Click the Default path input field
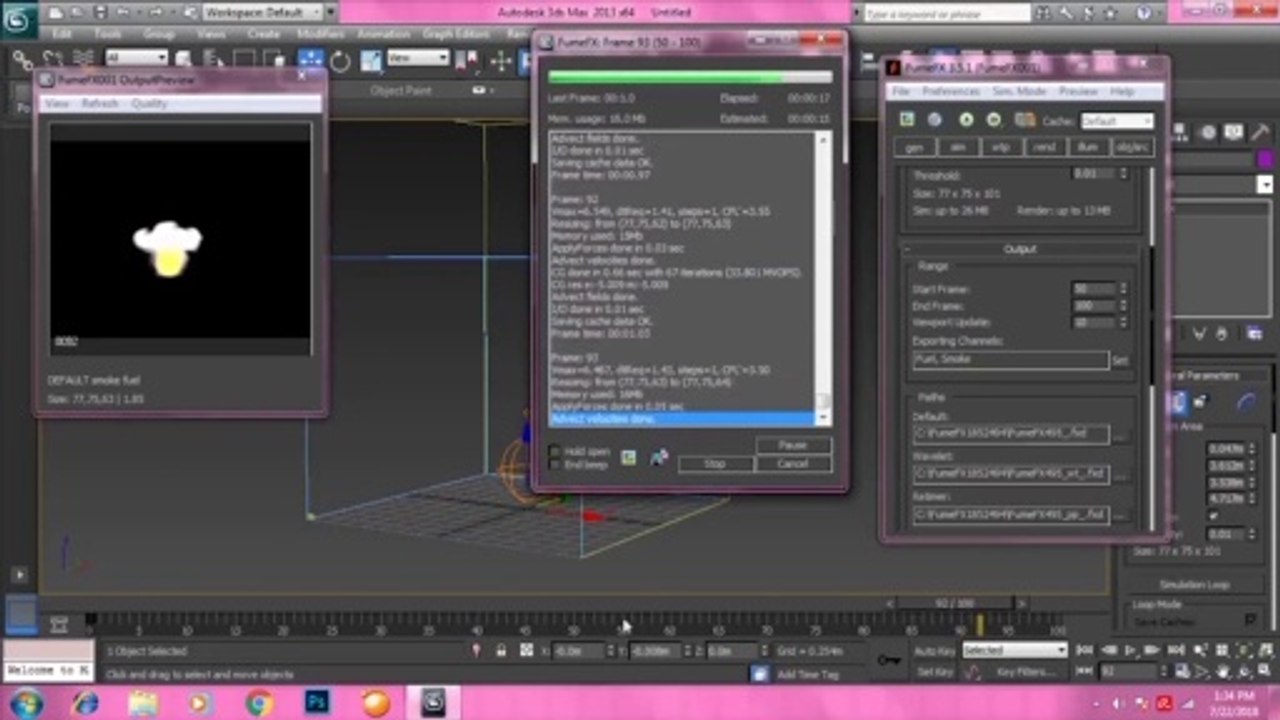 tap(1010, 435)
